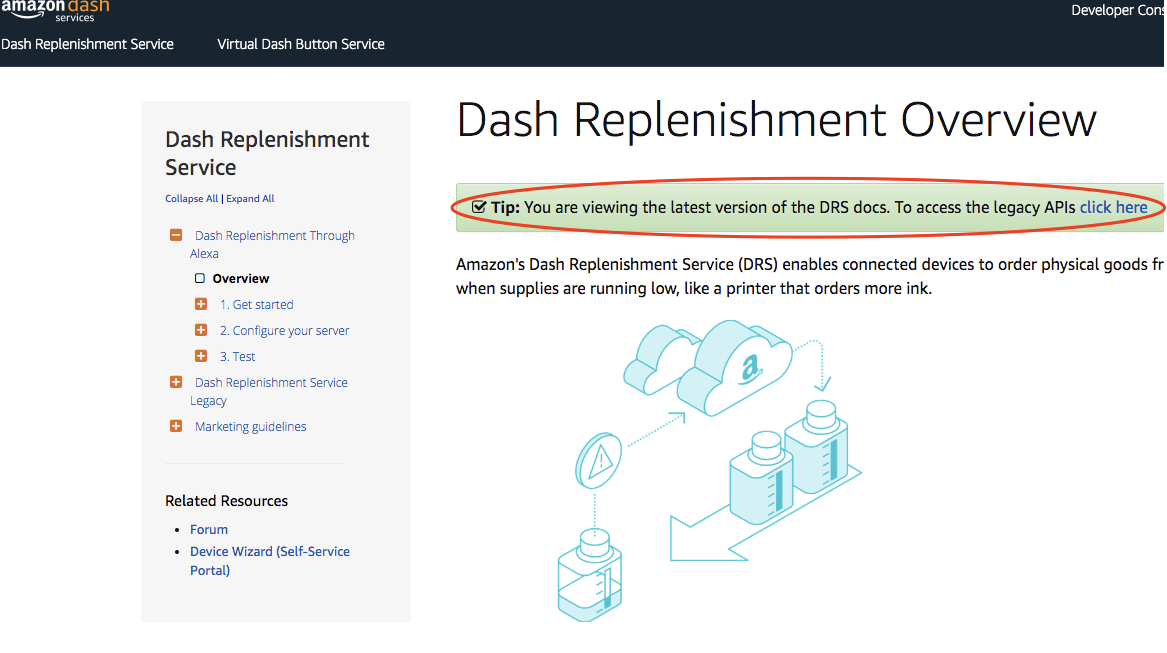This screenshot has height=653, width=1167.
Task: Open Virtual Dash Button Service nav tab
Action: (301, 44)
